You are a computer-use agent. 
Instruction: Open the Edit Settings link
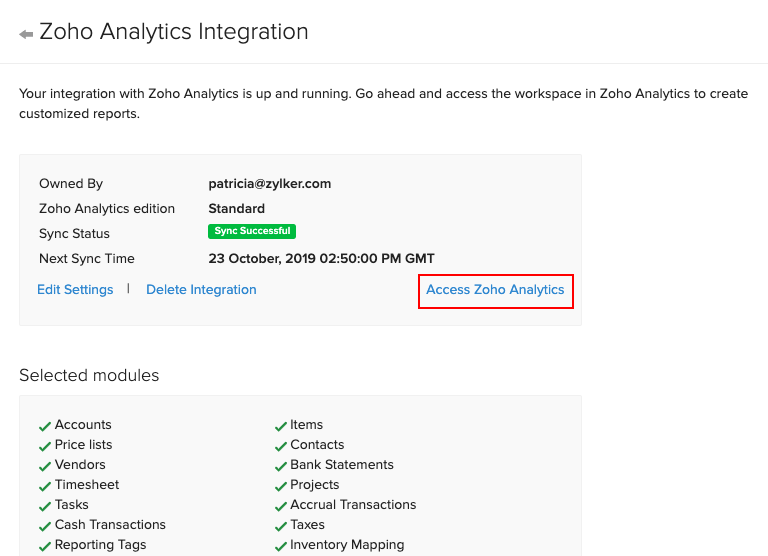coord(75,290)
